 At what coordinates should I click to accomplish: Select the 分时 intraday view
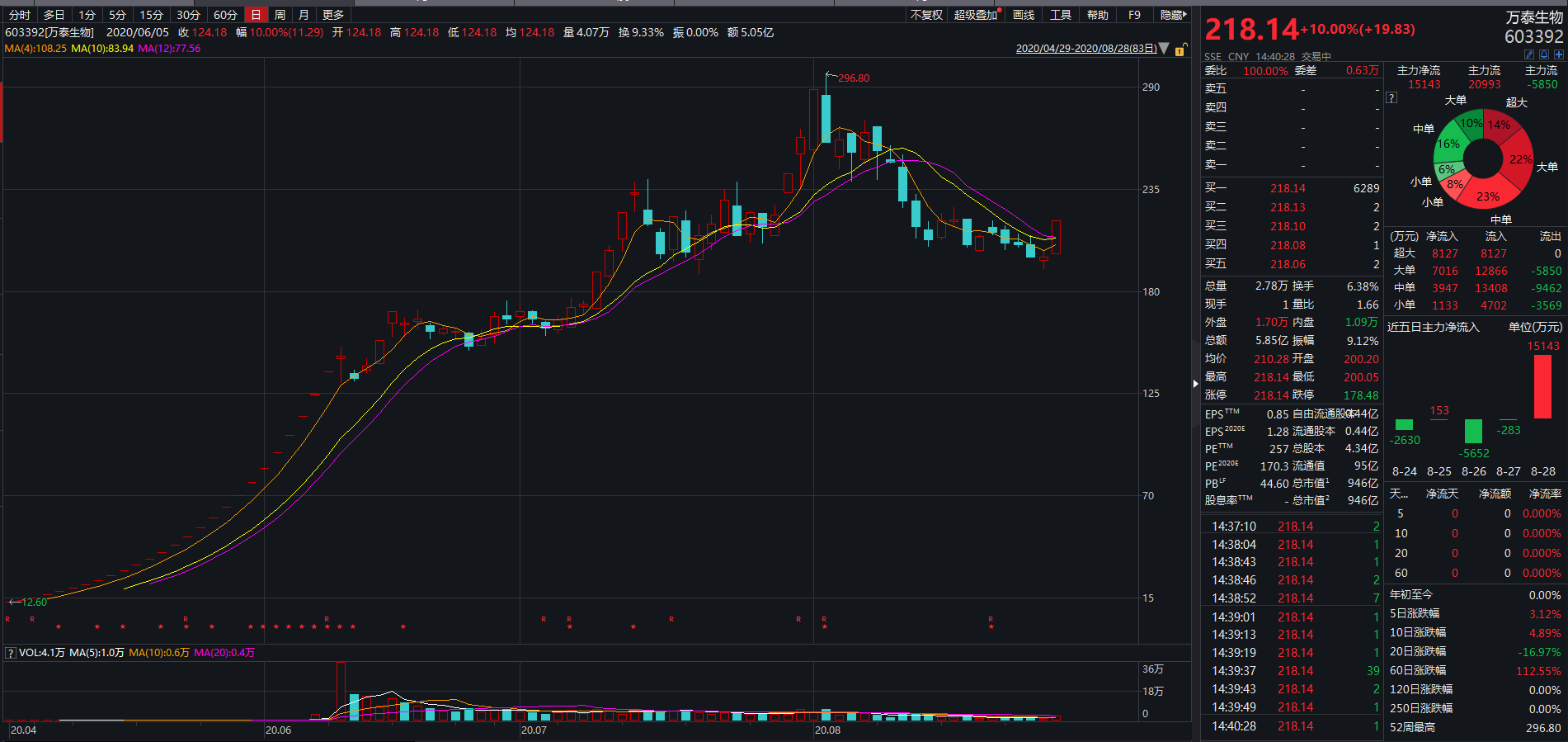[20, 15]
